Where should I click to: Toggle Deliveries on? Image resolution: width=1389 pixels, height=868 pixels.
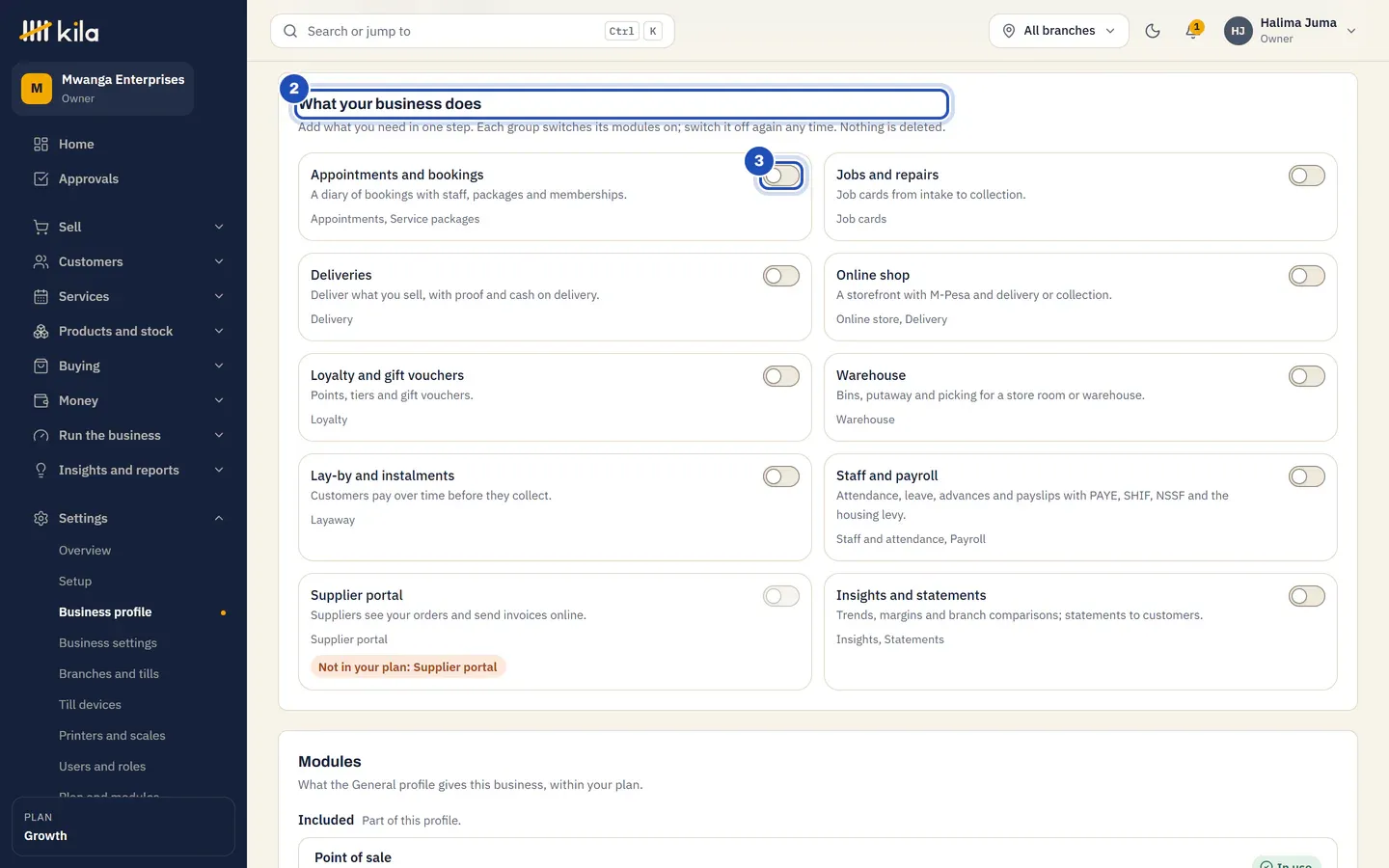click(781, 276)
